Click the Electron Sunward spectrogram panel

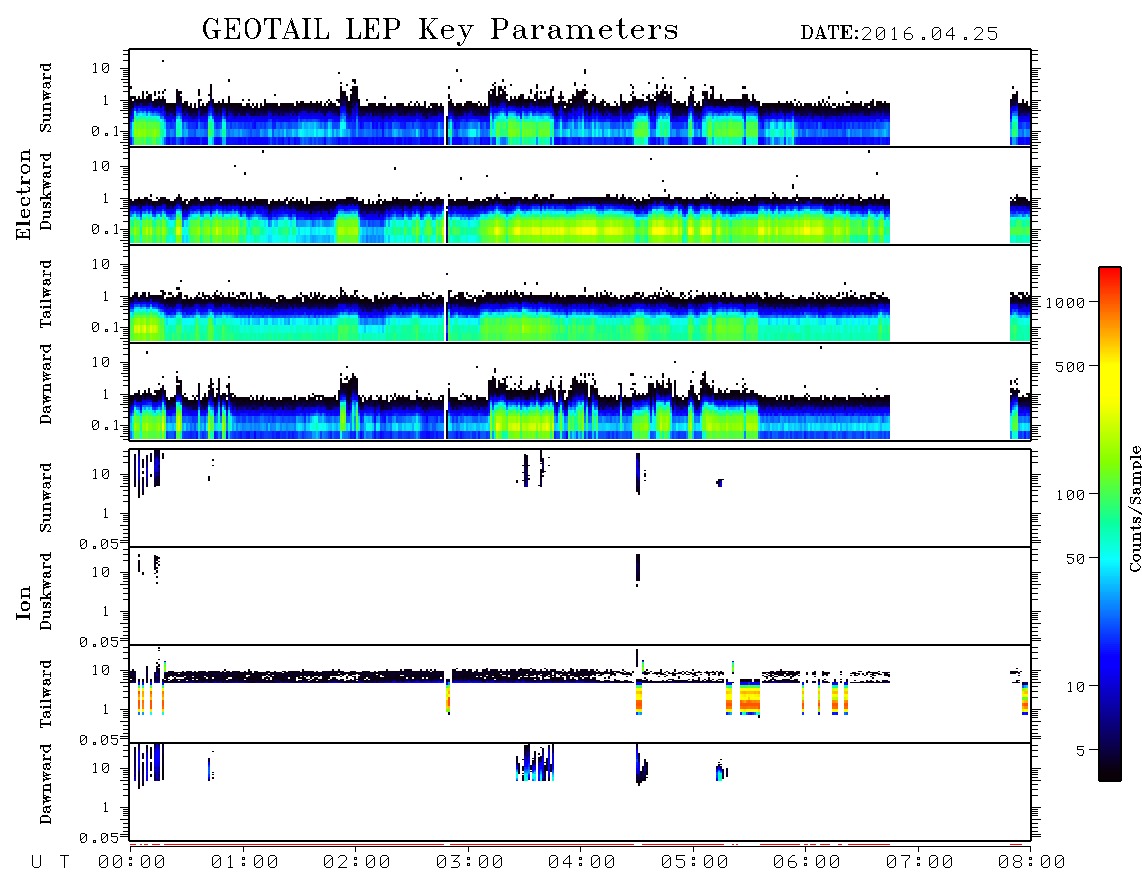pyautogui.click(x=580, y=98)
